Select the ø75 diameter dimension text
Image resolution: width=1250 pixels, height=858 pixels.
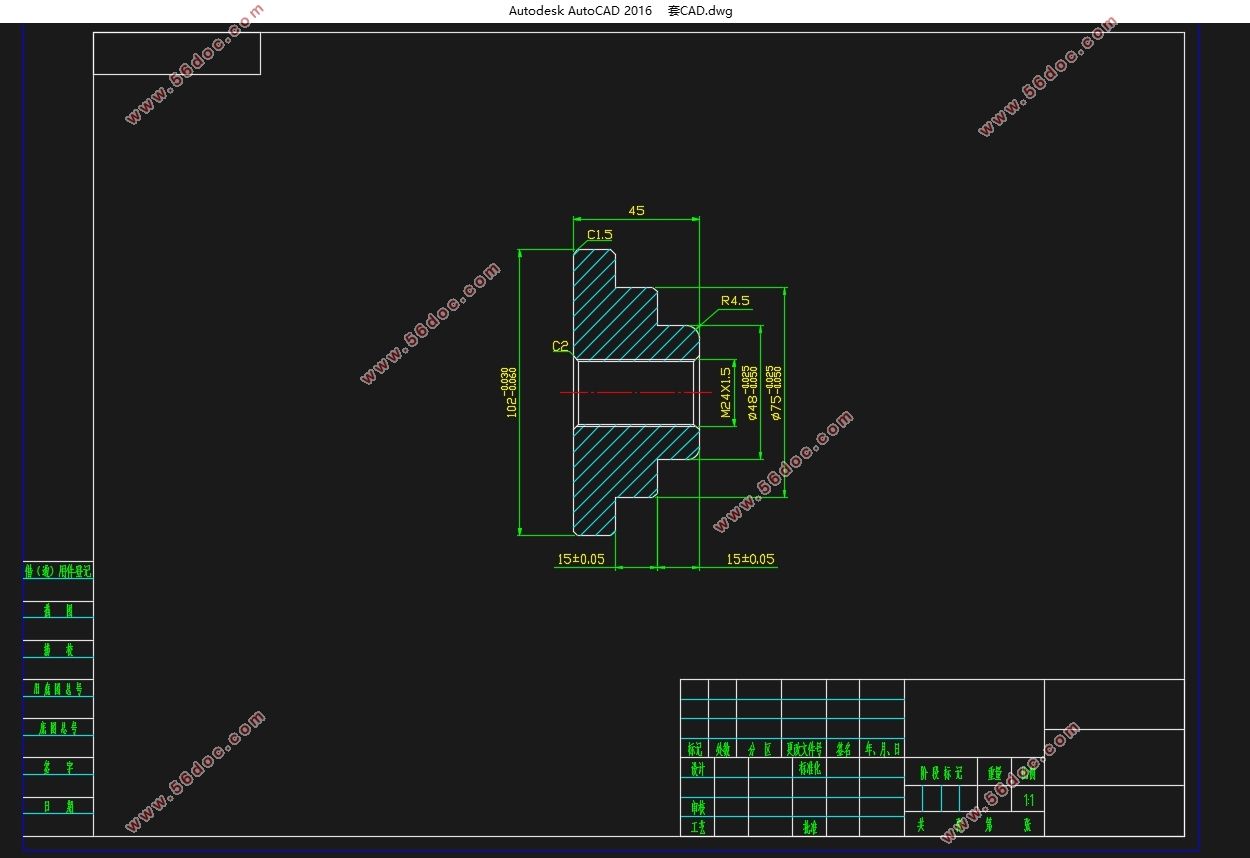776,392
